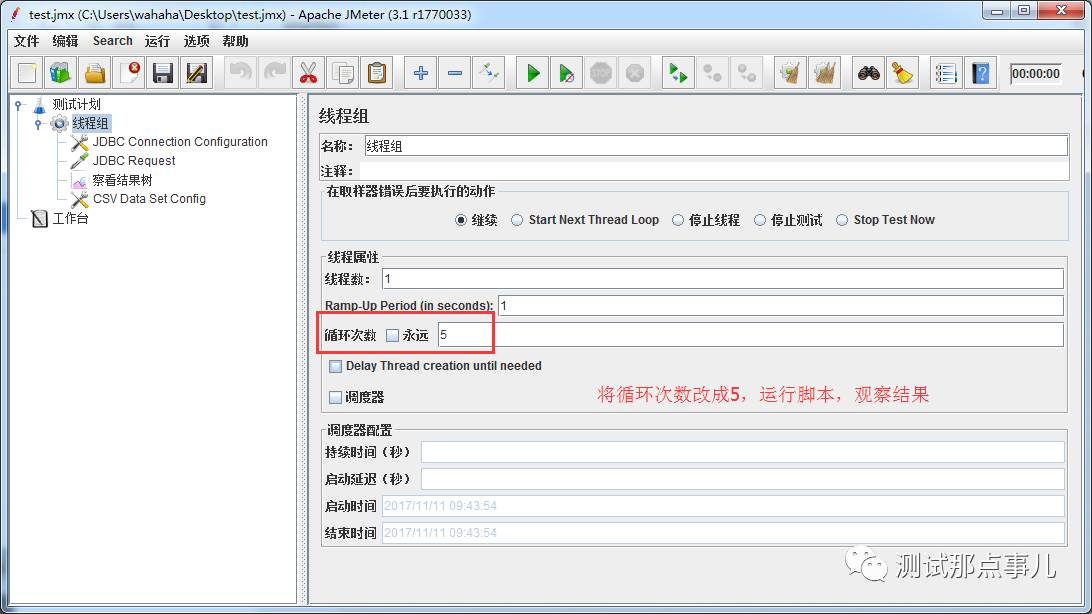
Task: Click the Cut scissors icon
Action: click(x=309, y=73)
